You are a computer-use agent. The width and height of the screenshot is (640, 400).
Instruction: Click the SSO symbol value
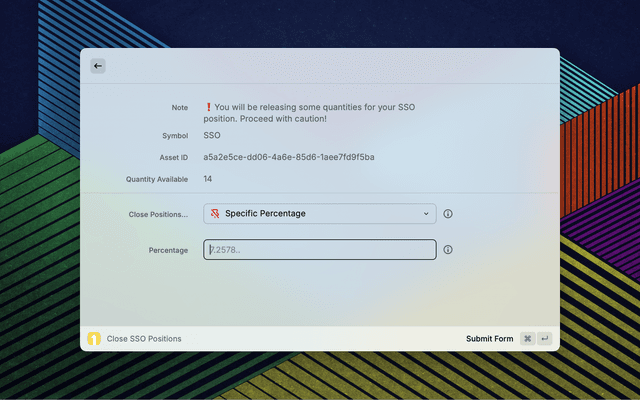point(212,135)
